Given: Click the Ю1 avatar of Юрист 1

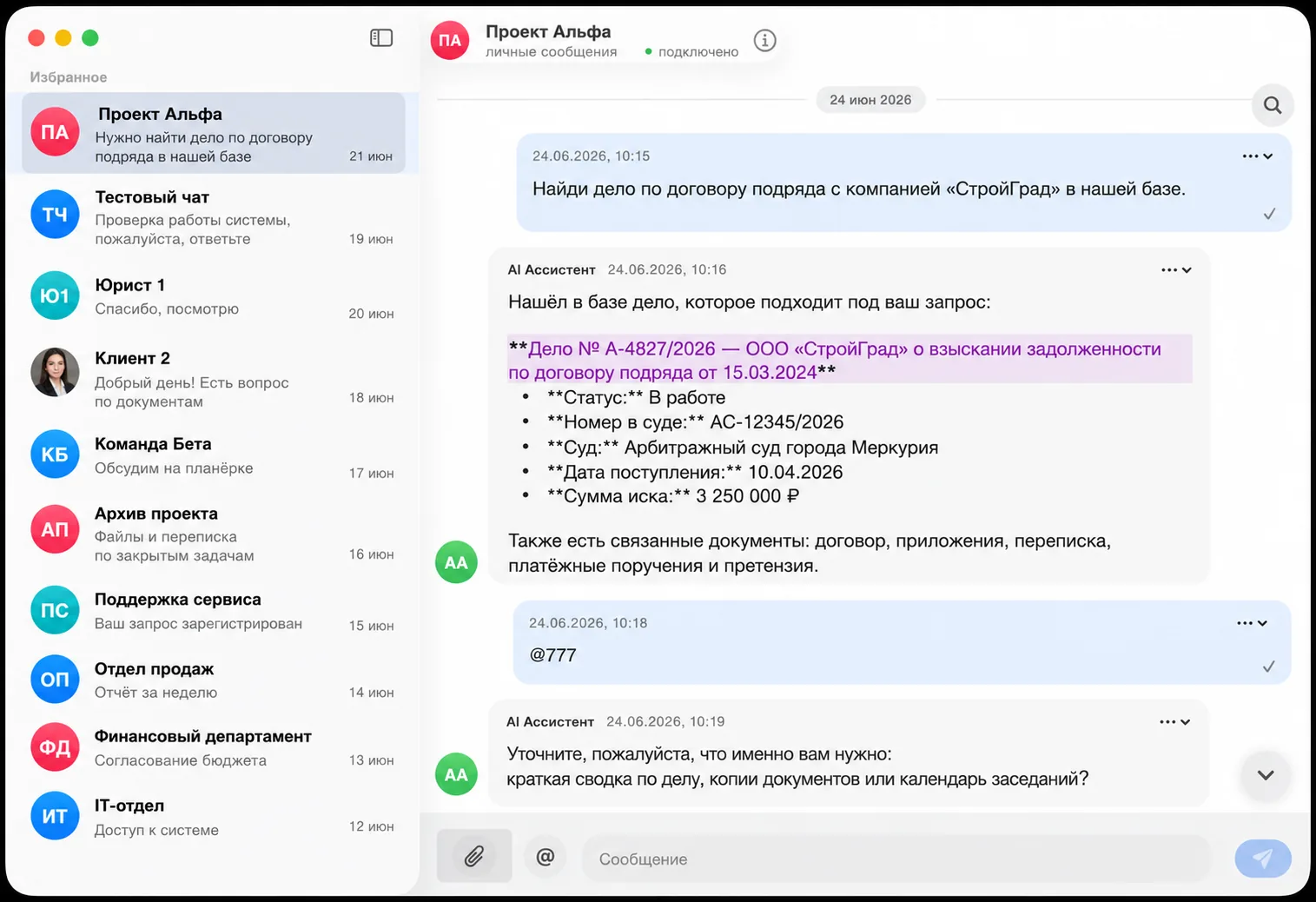Looking at the screenshot, I should point(55,295).
